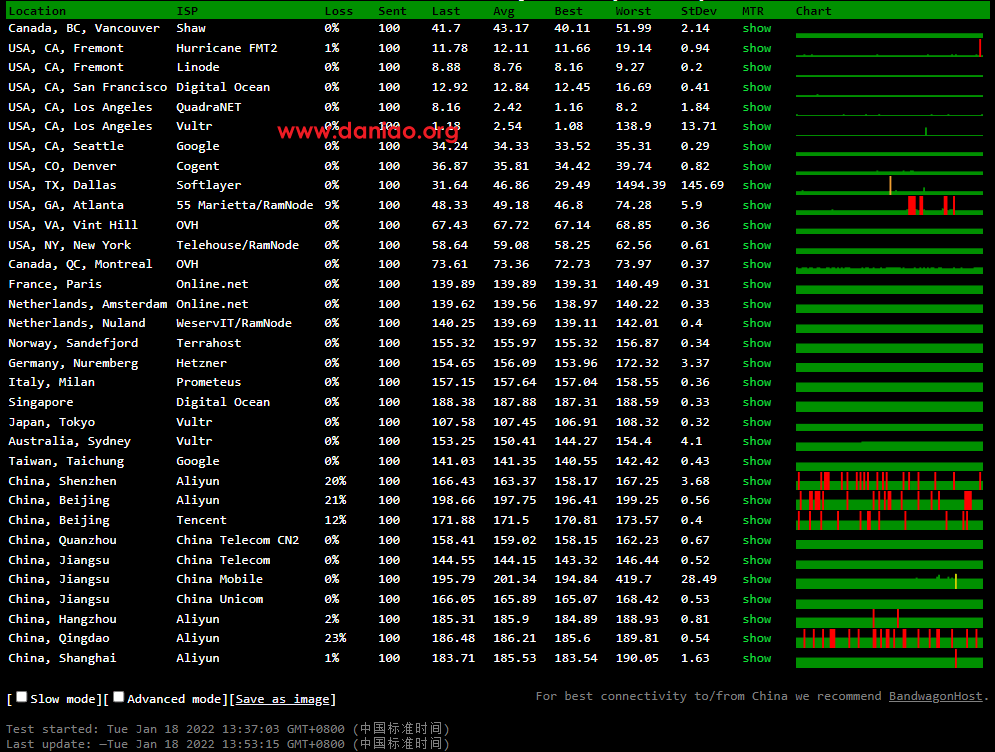Image resolution: width=995 pixels, height=752 pixels.
Task: Show MTR for Vint Hill OVH
Action: click(757, 225)
